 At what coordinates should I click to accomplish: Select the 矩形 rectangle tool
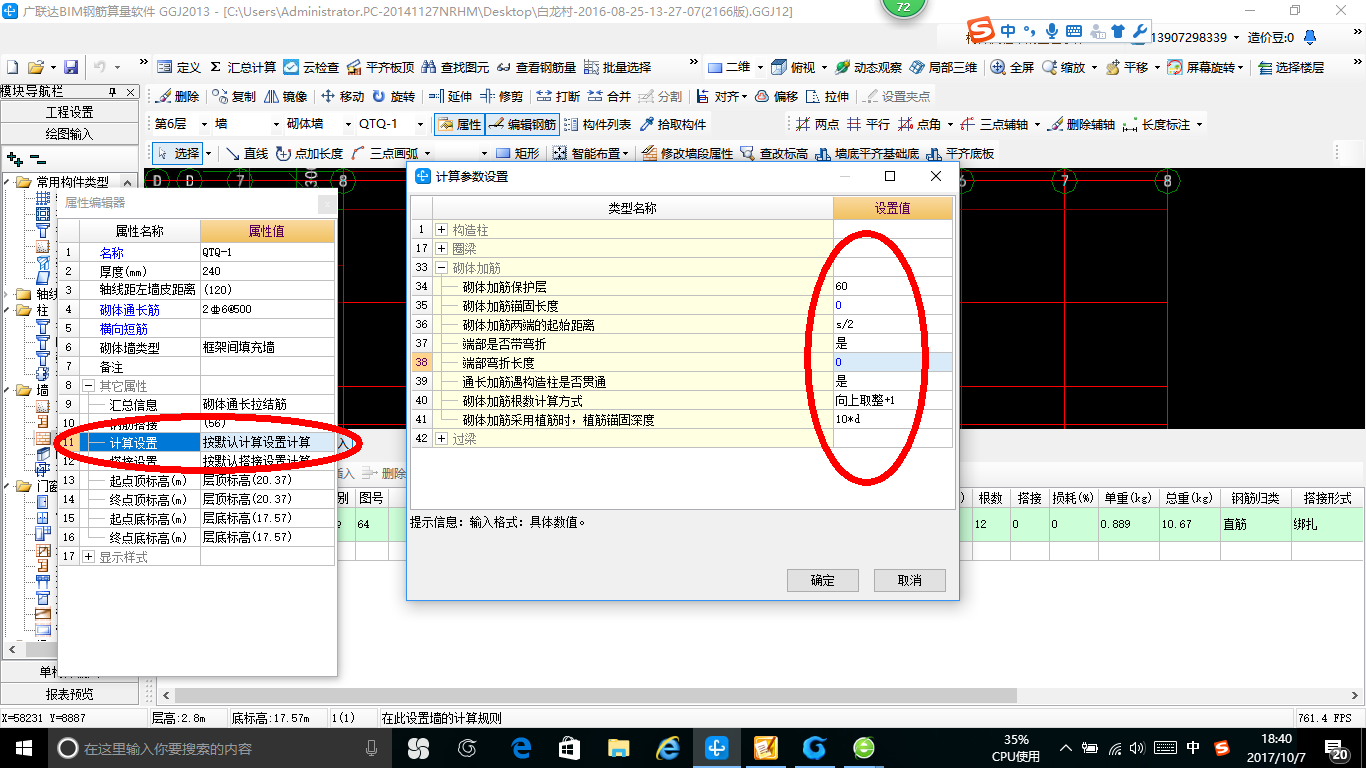[x=518, y=153]
